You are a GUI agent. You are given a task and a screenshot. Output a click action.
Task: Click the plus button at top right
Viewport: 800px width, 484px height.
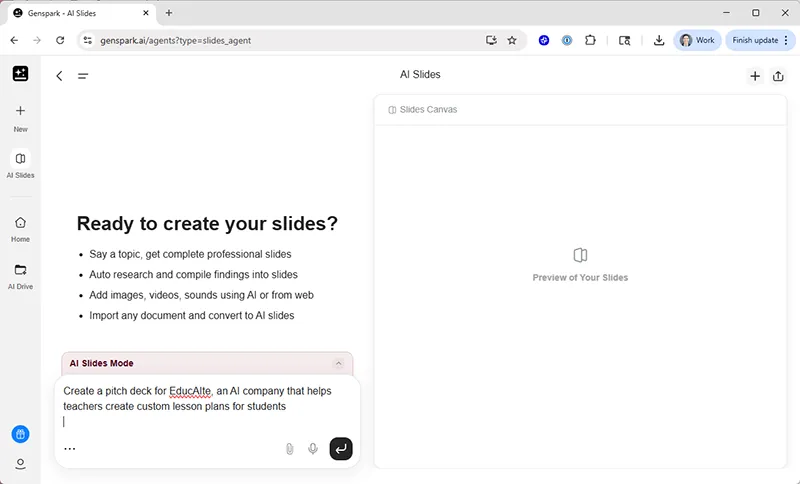tap(755, 76)
